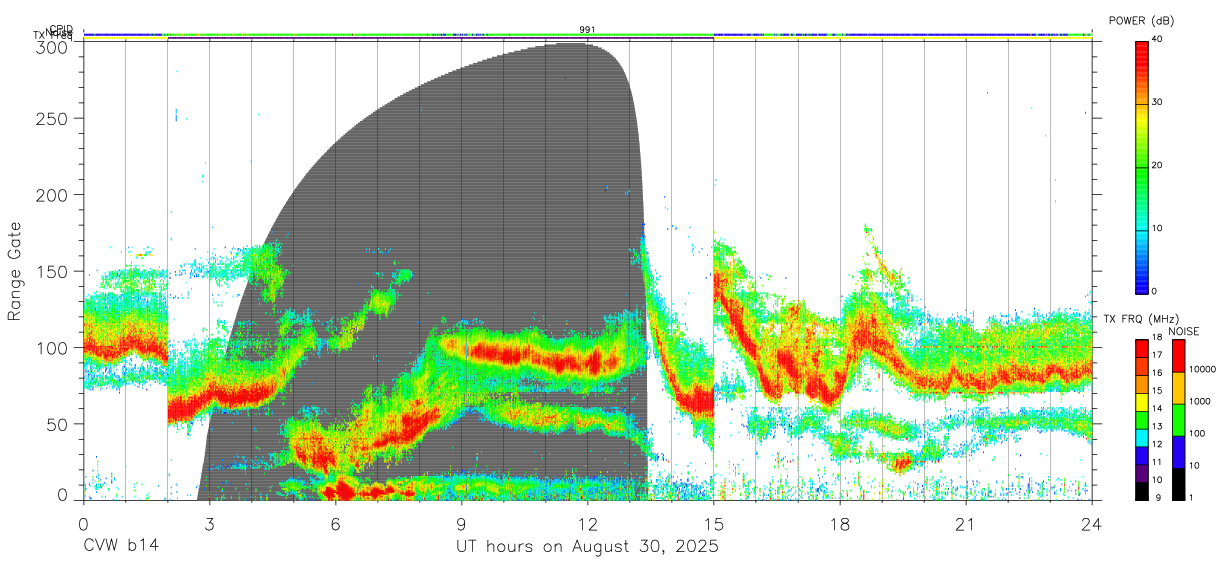The width and height of the screenshot is (1228, 567).
Task: Click the POWER (dB) color bar
Action: click(x=1142, y=166)
